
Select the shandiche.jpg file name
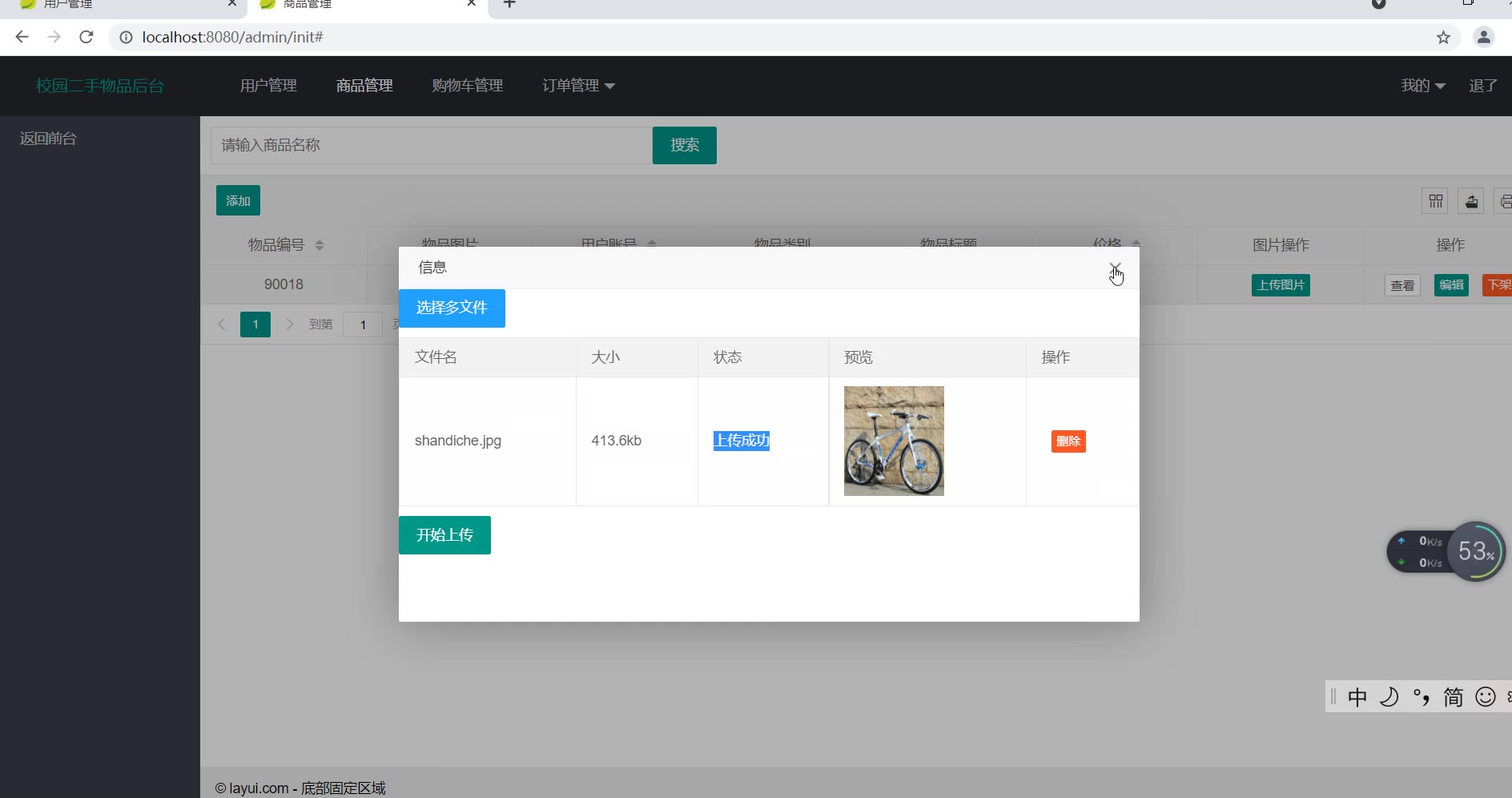[x=458, y=441]
